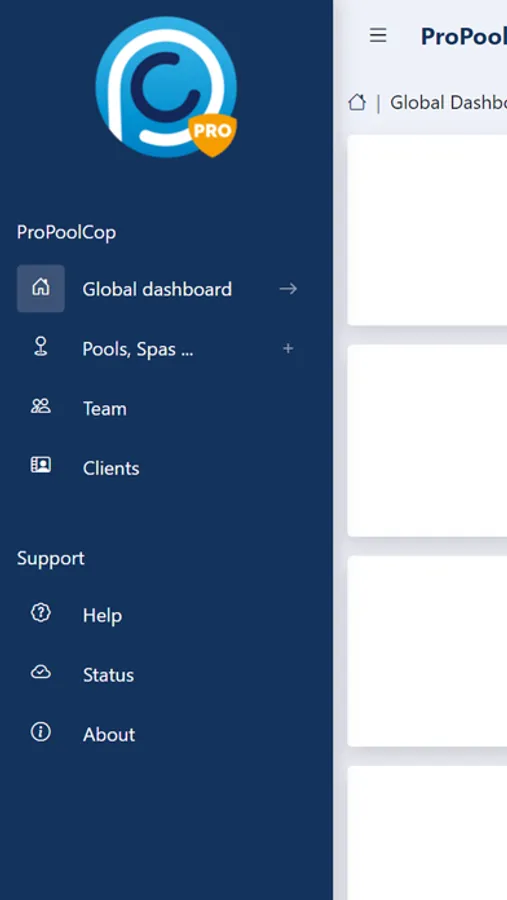Screen dimensions: 507x900
Task: Open the Pools, Spas ... menu item
Action: coord(138,348)
